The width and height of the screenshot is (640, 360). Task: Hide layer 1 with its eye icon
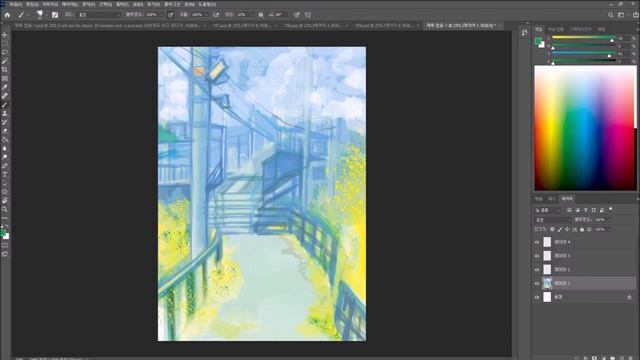coord(537,283)
